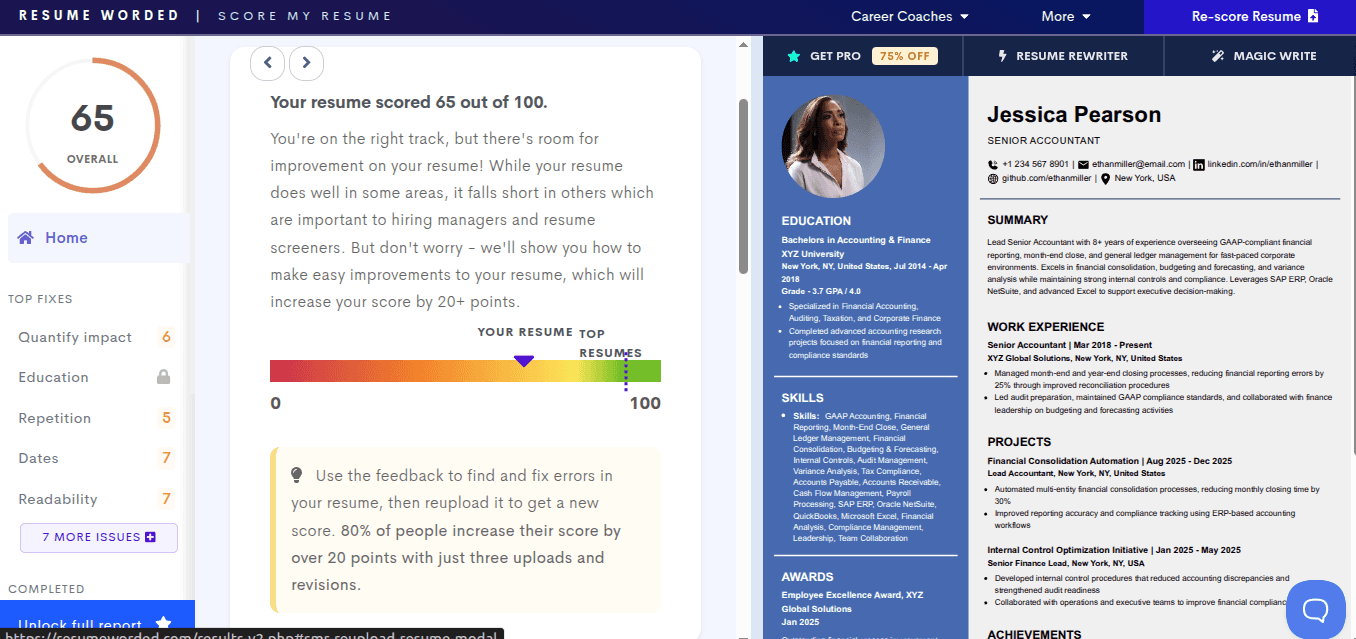
Task: Click the Re-score Resume button
Action: 1250,16
